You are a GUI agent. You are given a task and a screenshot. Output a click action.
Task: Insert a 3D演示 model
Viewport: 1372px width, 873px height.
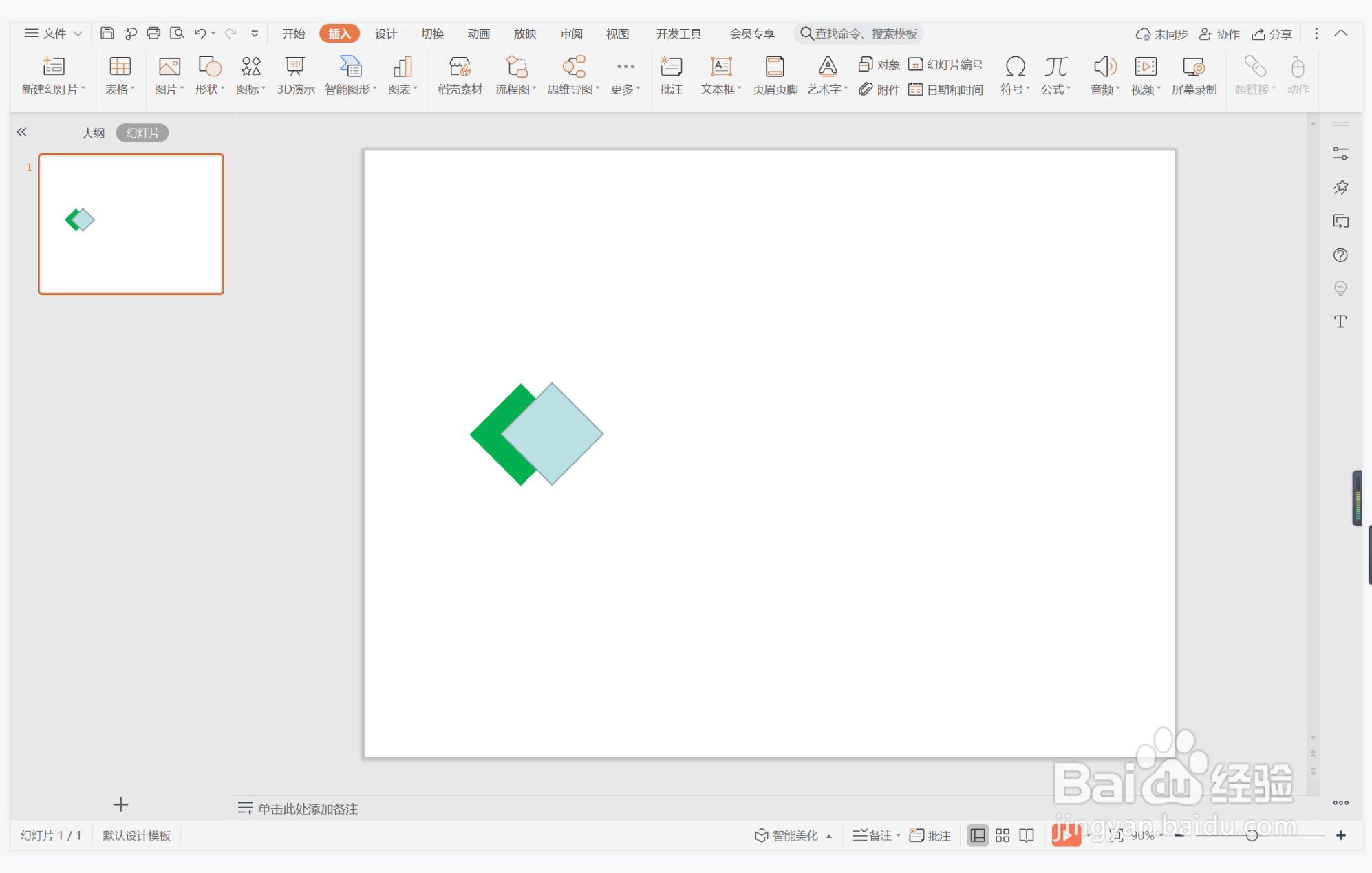point(296,76)
